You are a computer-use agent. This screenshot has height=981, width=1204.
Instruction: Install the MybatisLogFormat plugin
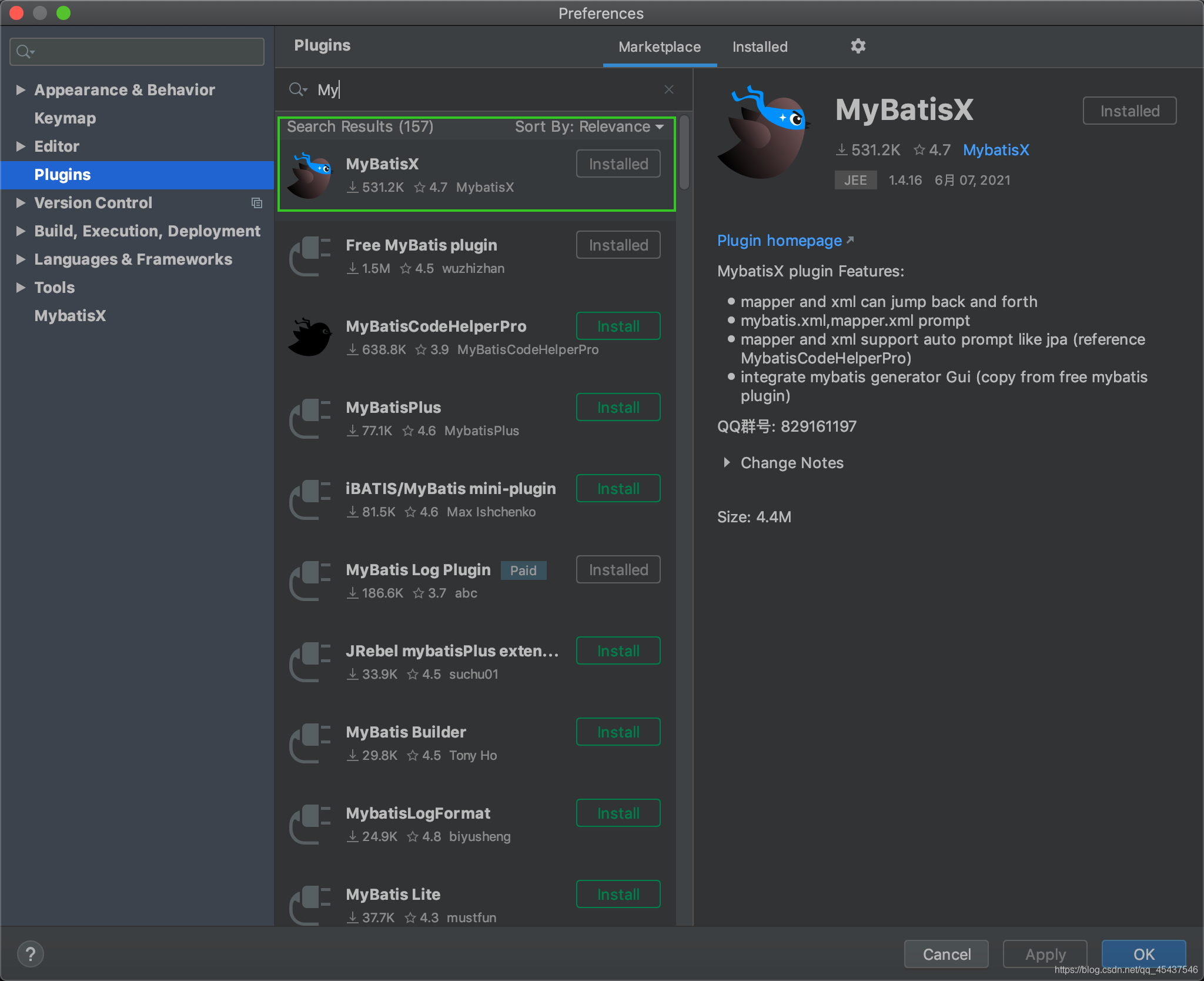click(618, 813)
